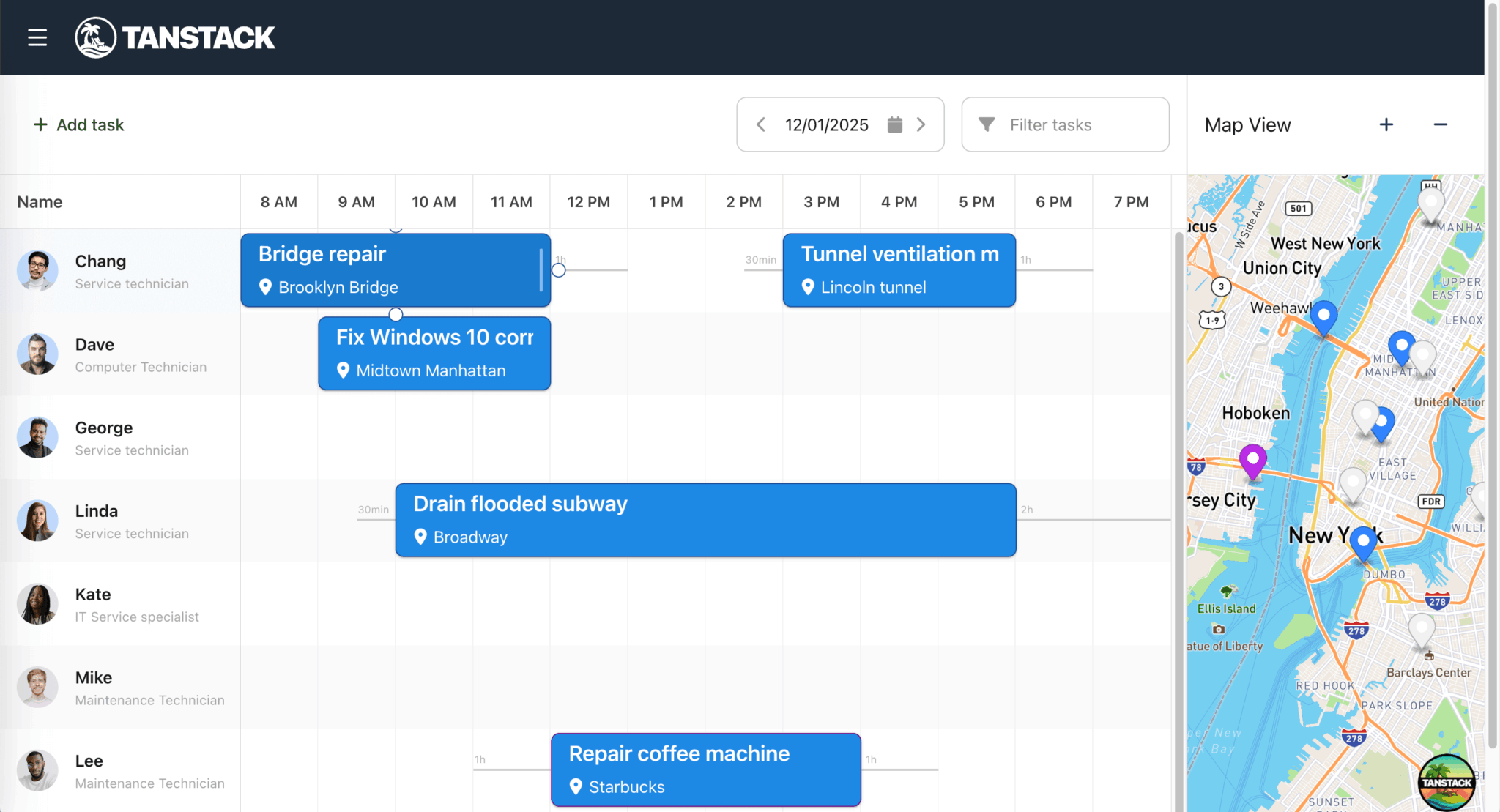This screenshot has width=1500, height=812.
Task: Open the calendar date picker icon
Action: pyautogui.click(x=894, y=124)
